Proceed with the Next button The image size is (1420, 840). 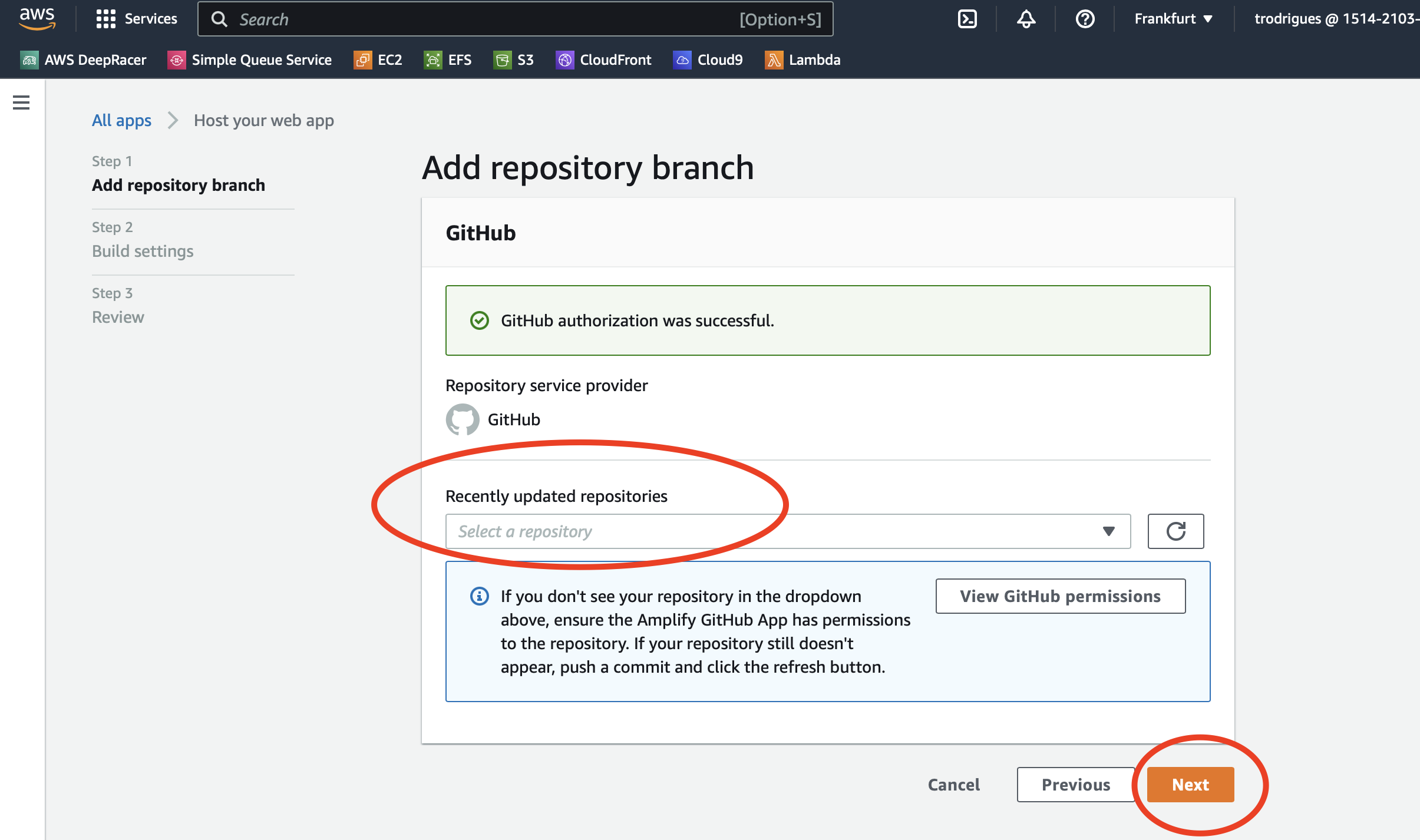(1190, 785)
